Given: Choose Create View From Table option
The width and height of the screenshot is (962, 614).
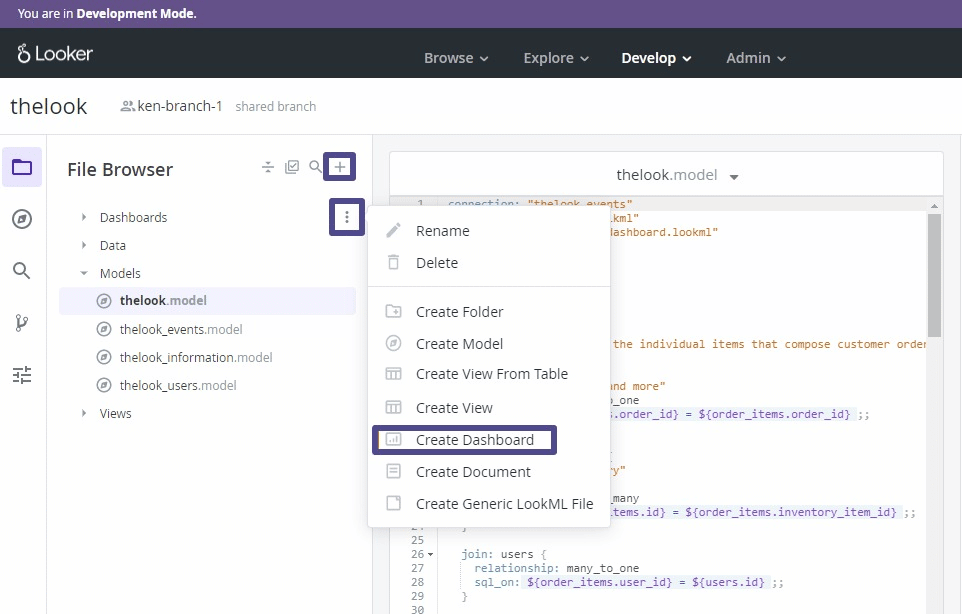Looking at the screenshot, I should (x=489, y=374).
